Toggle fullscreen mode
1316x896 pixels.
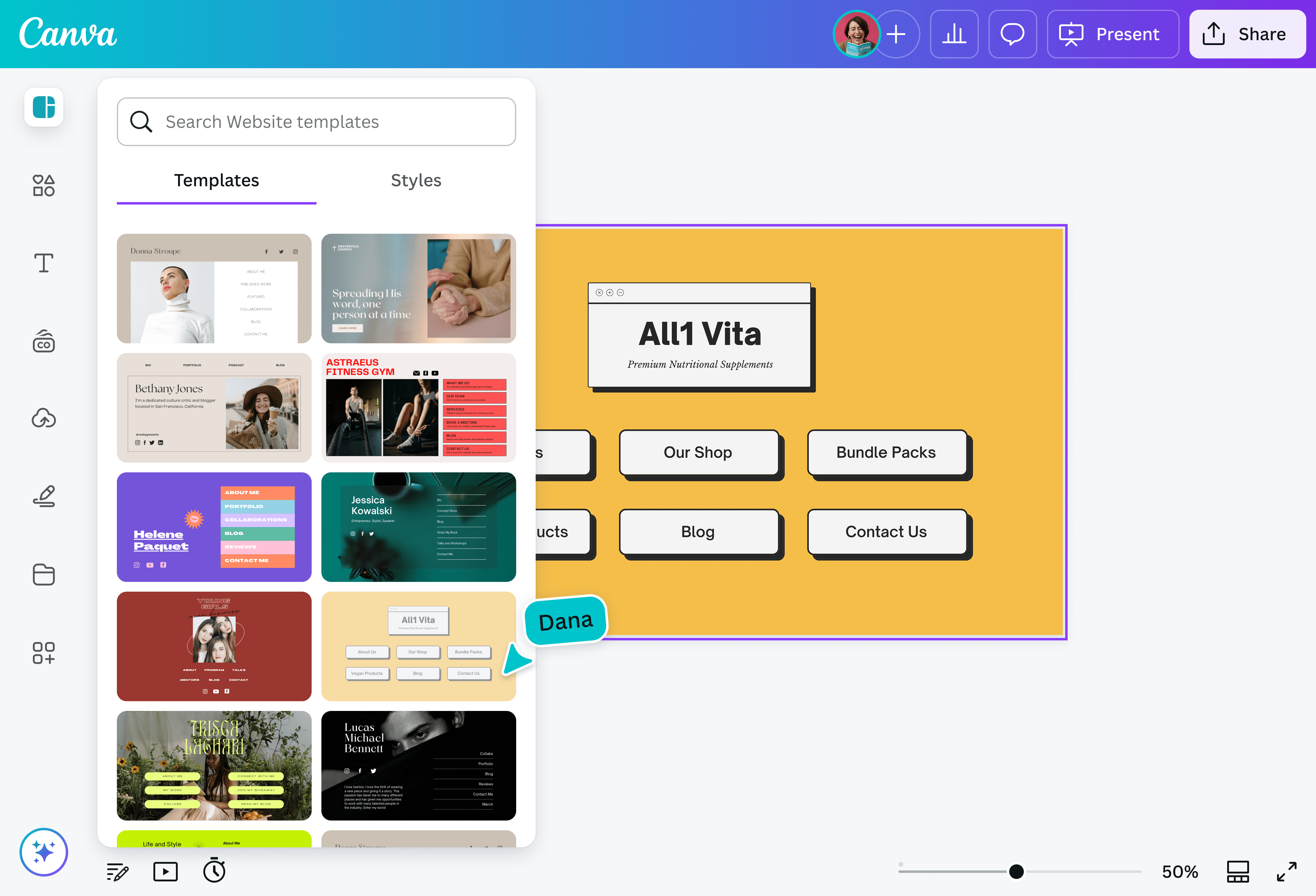tap(1287, 871)
